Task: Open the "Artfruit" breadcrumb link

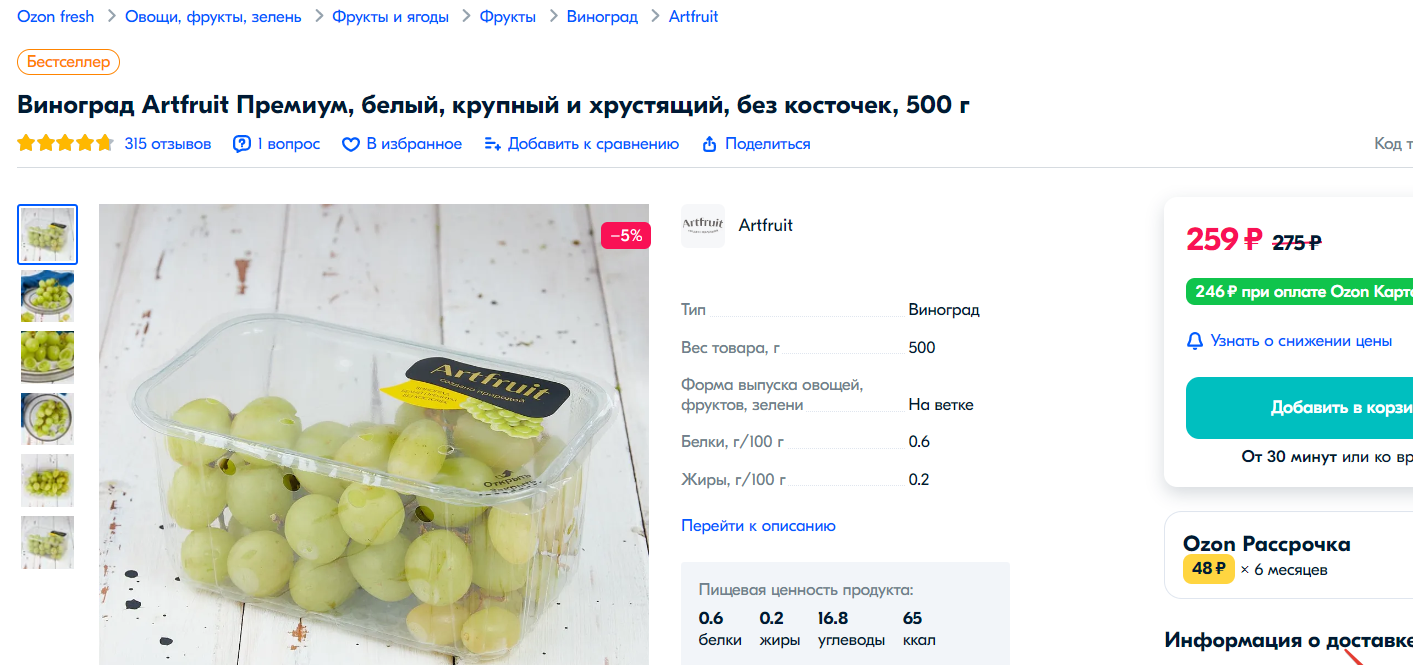Action: pos(693,17)
